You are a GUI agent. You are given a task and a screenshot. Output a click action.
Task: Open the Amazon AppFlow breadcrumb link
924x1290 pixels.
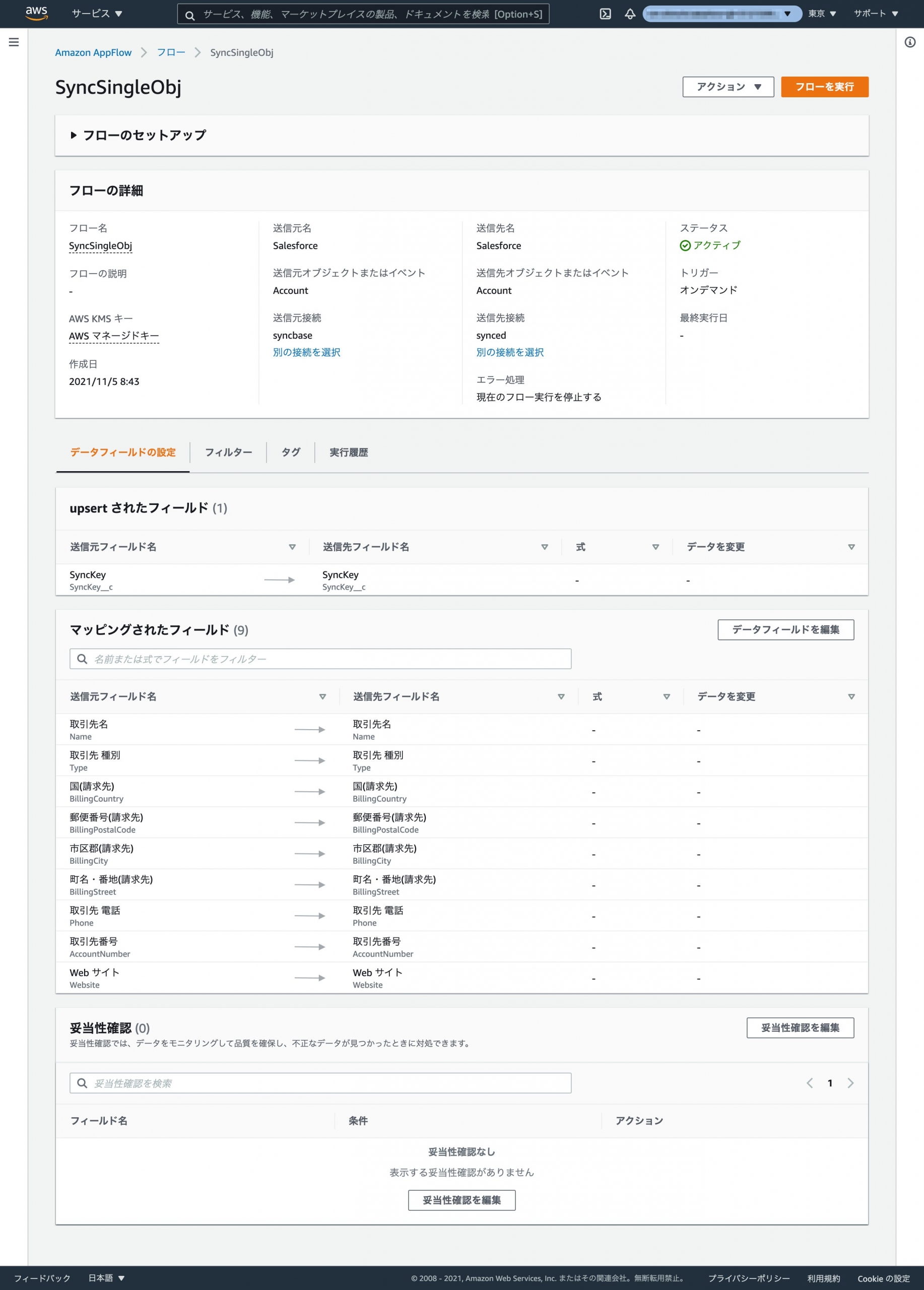point(93,52)
